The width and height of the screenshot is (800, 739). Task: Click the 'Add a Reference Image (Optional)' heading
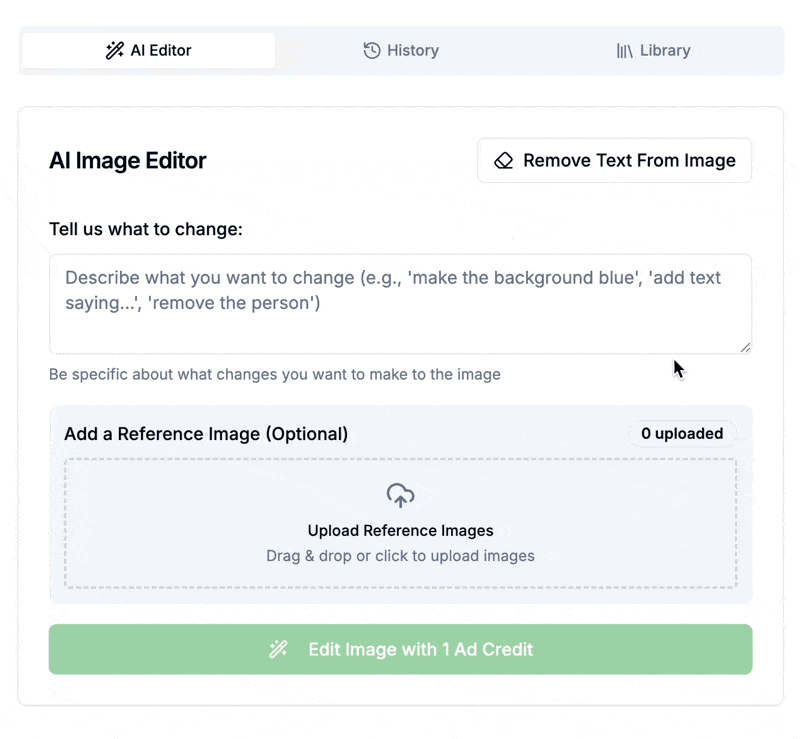coord(206,434)
